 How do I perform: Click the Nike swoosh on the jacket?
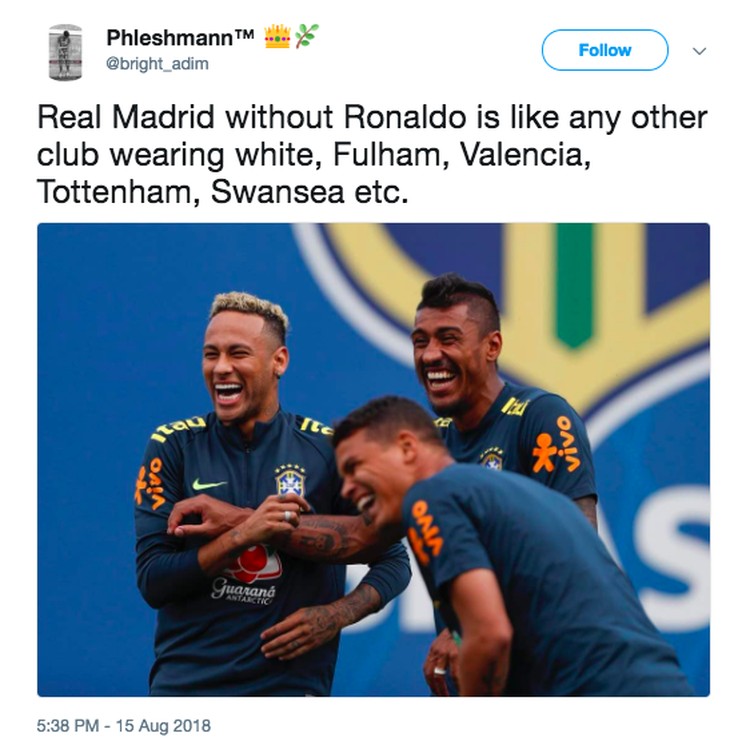pyautogui.click(x=209, y=484)
